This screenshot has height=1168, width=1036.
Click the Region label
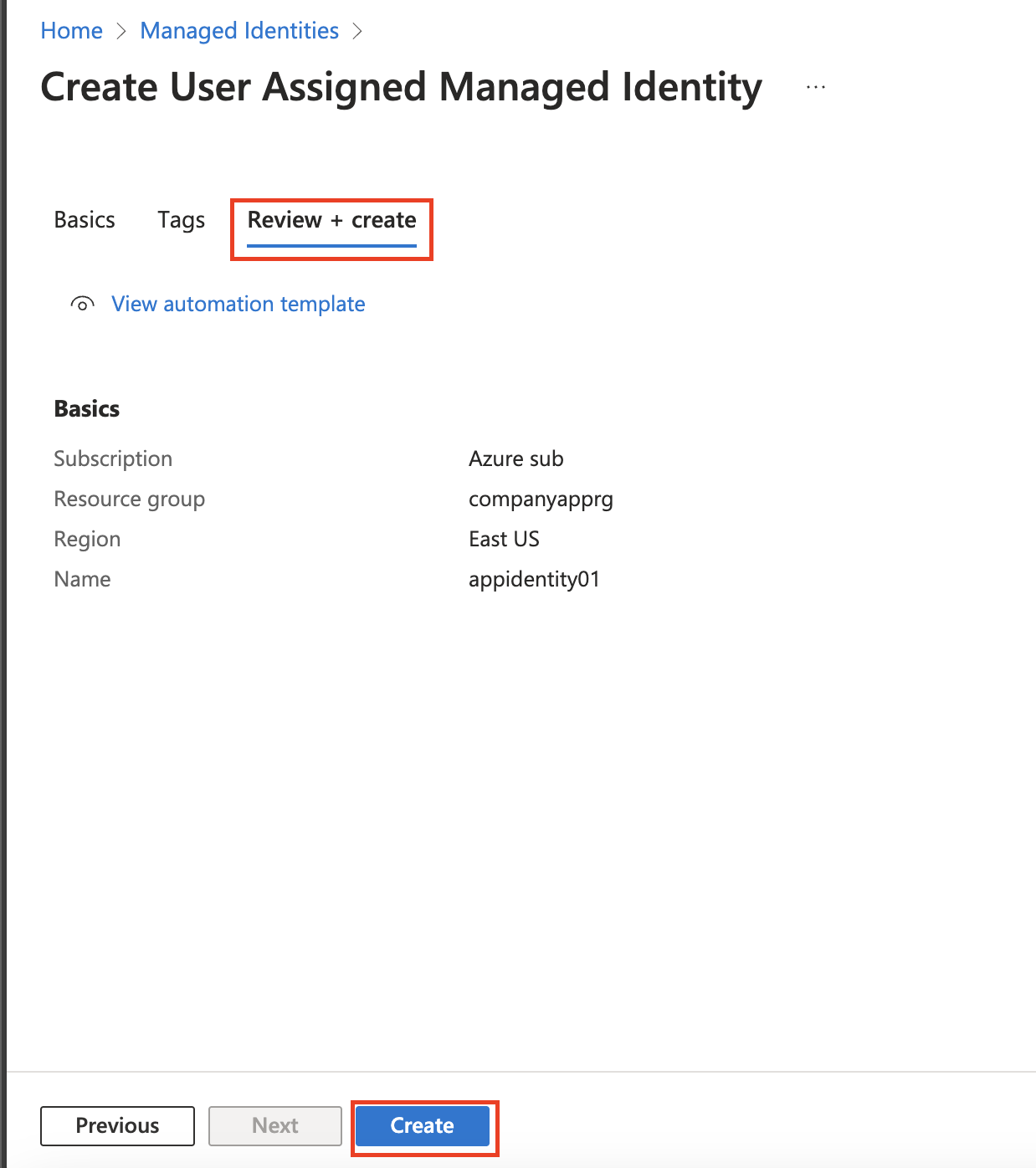(87, 540)
